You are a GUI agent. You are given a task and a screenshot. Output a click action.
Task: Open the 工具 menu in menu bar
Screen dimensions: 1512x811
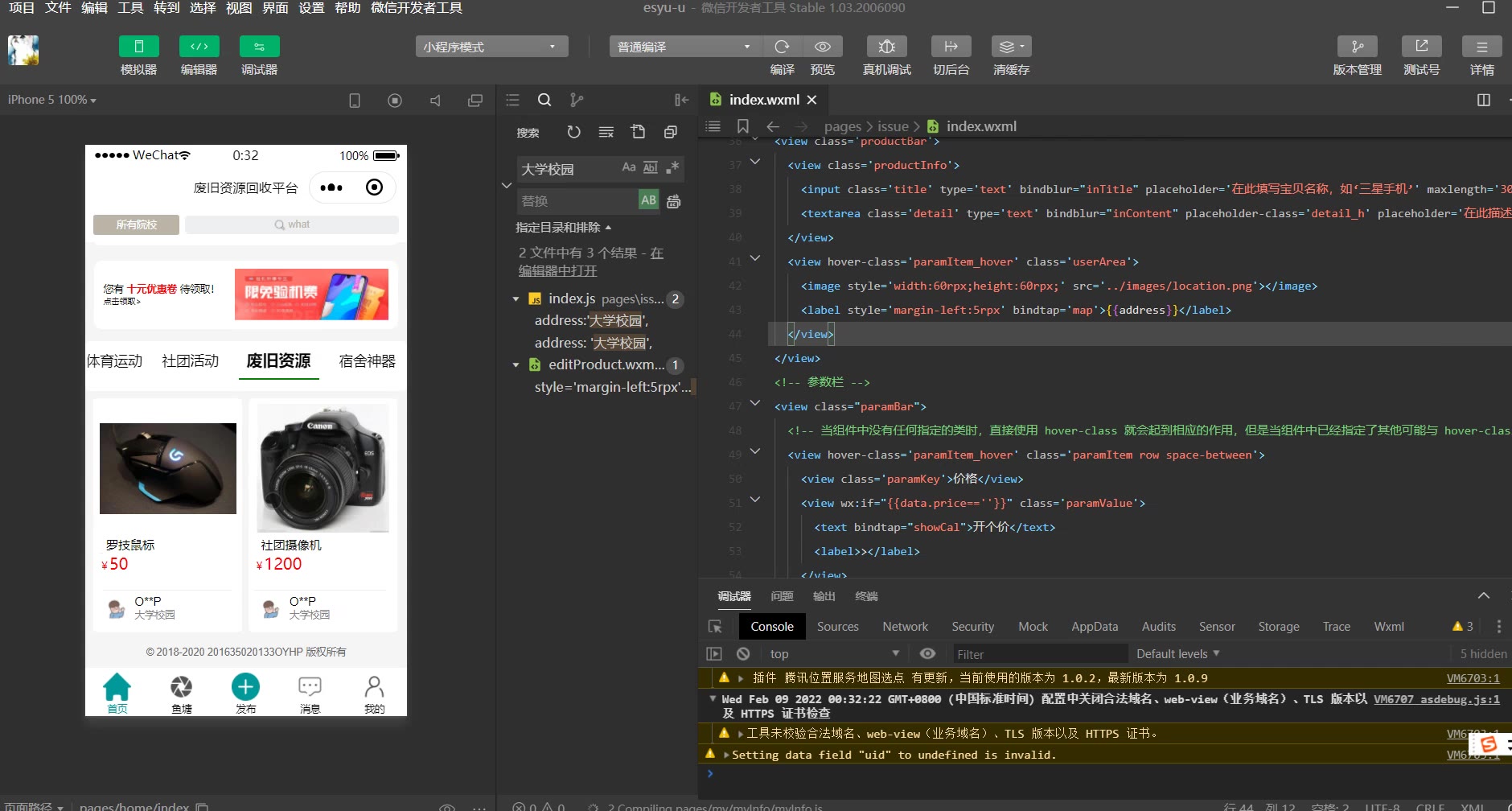click(130, 8)
